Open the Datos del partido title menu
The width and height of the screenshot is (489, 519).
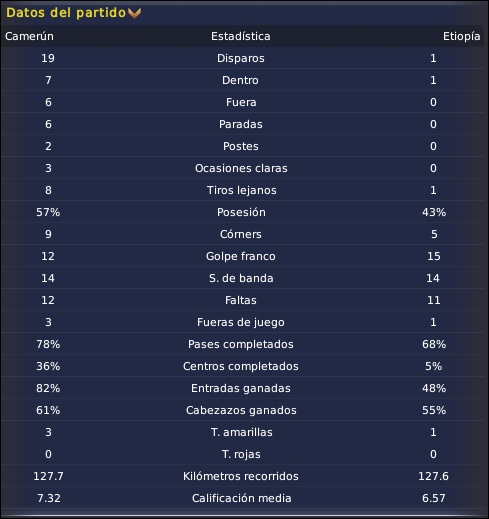tap(66, 13)
